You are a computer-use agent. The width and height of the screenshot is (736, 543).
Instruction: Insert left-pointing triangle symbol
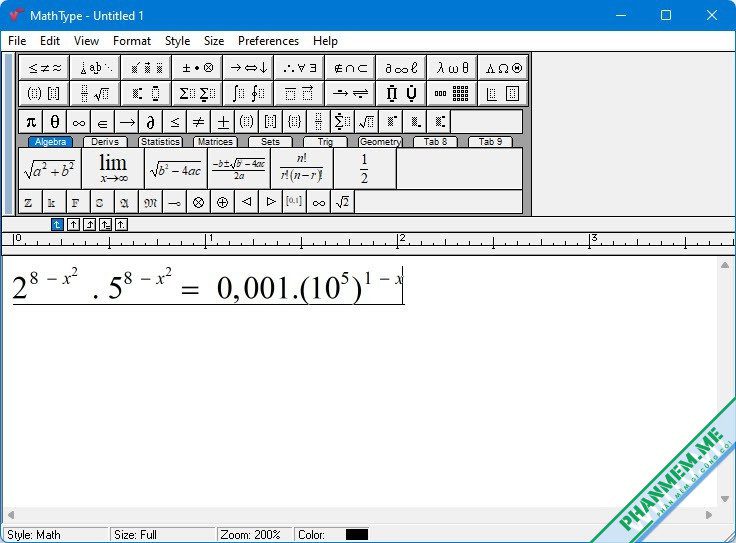point(246,202)
